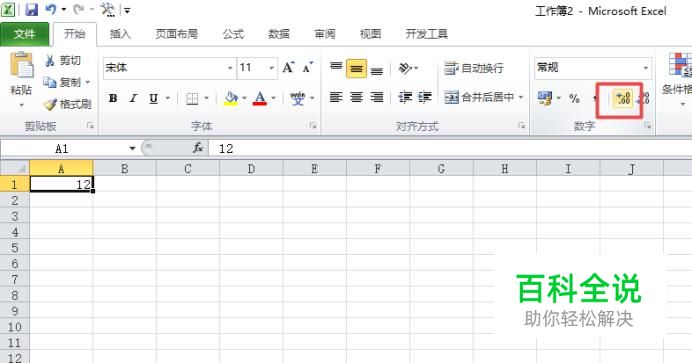Toggle middle vertical alignment

[x=357, y=68]
